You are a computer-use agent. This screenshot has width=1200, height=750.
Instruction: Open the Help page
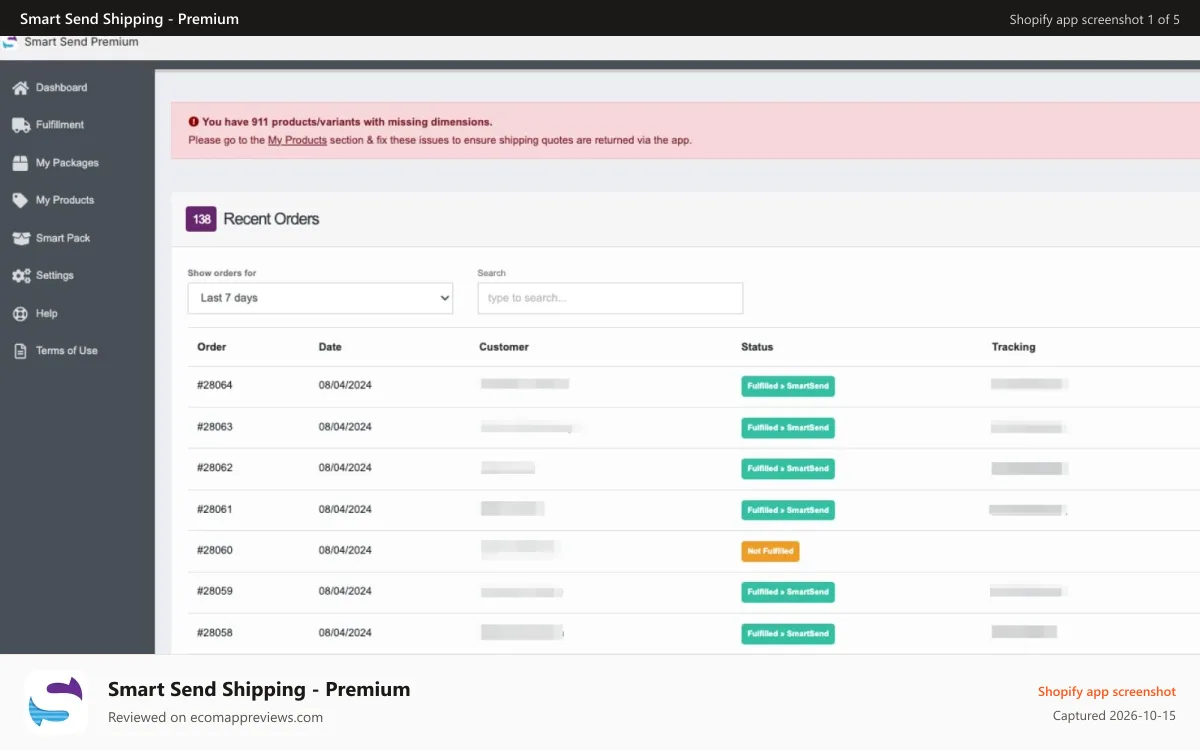[x=47, y=313]
